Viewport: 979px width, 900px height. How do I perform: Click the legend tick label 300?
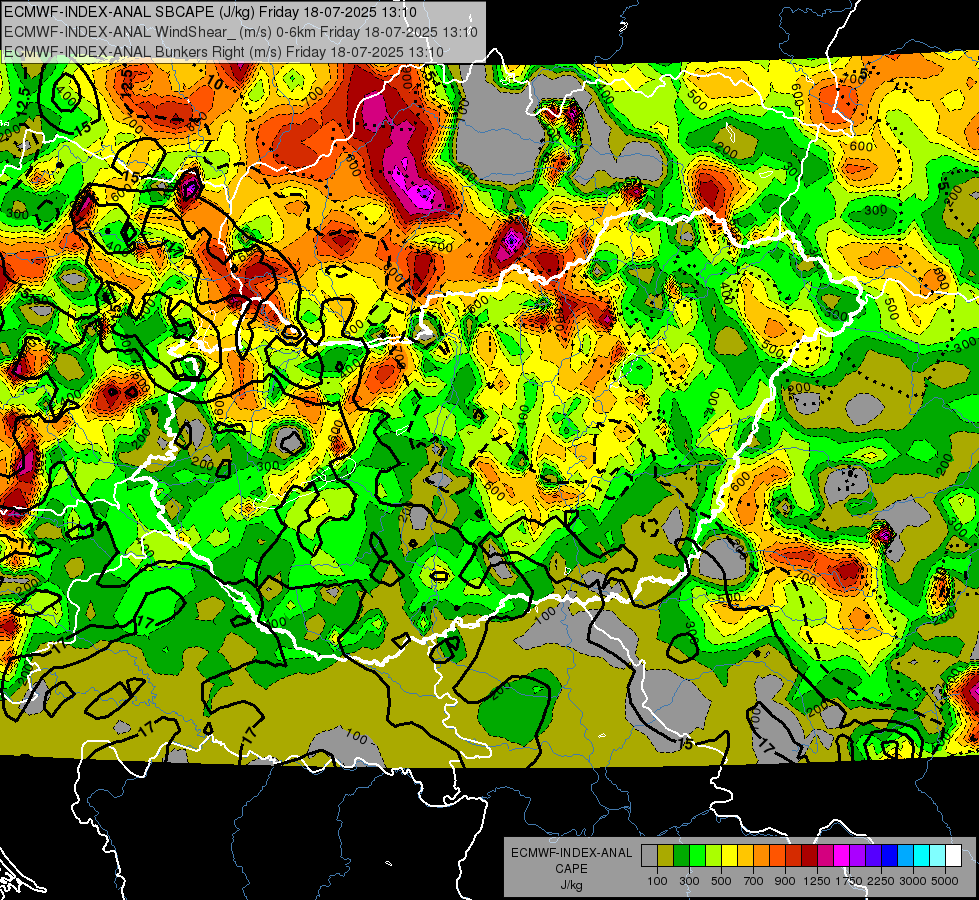point(689,881)
